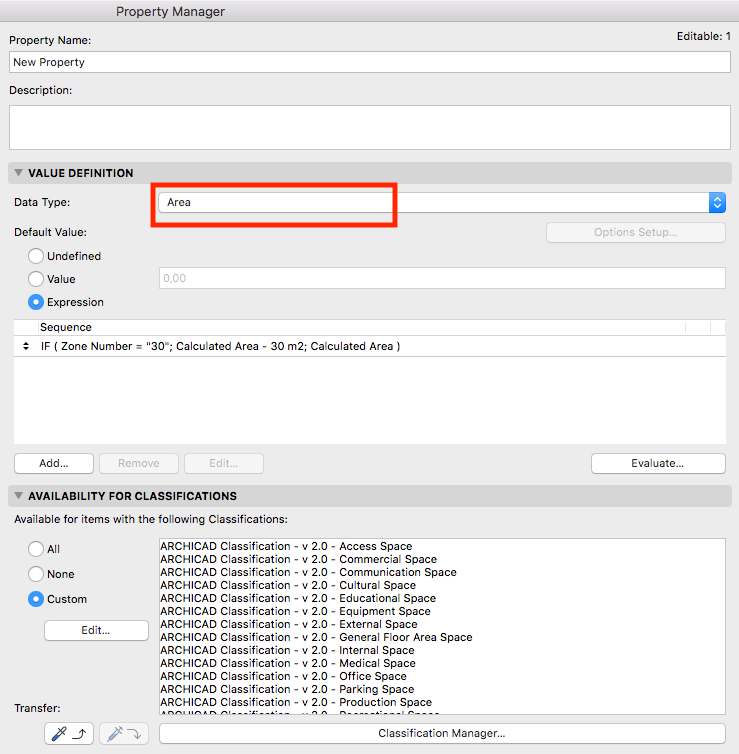Select the Office Space classification entry
The height and width of the screenshot is (754, 739).
click(x=283, y=676)
